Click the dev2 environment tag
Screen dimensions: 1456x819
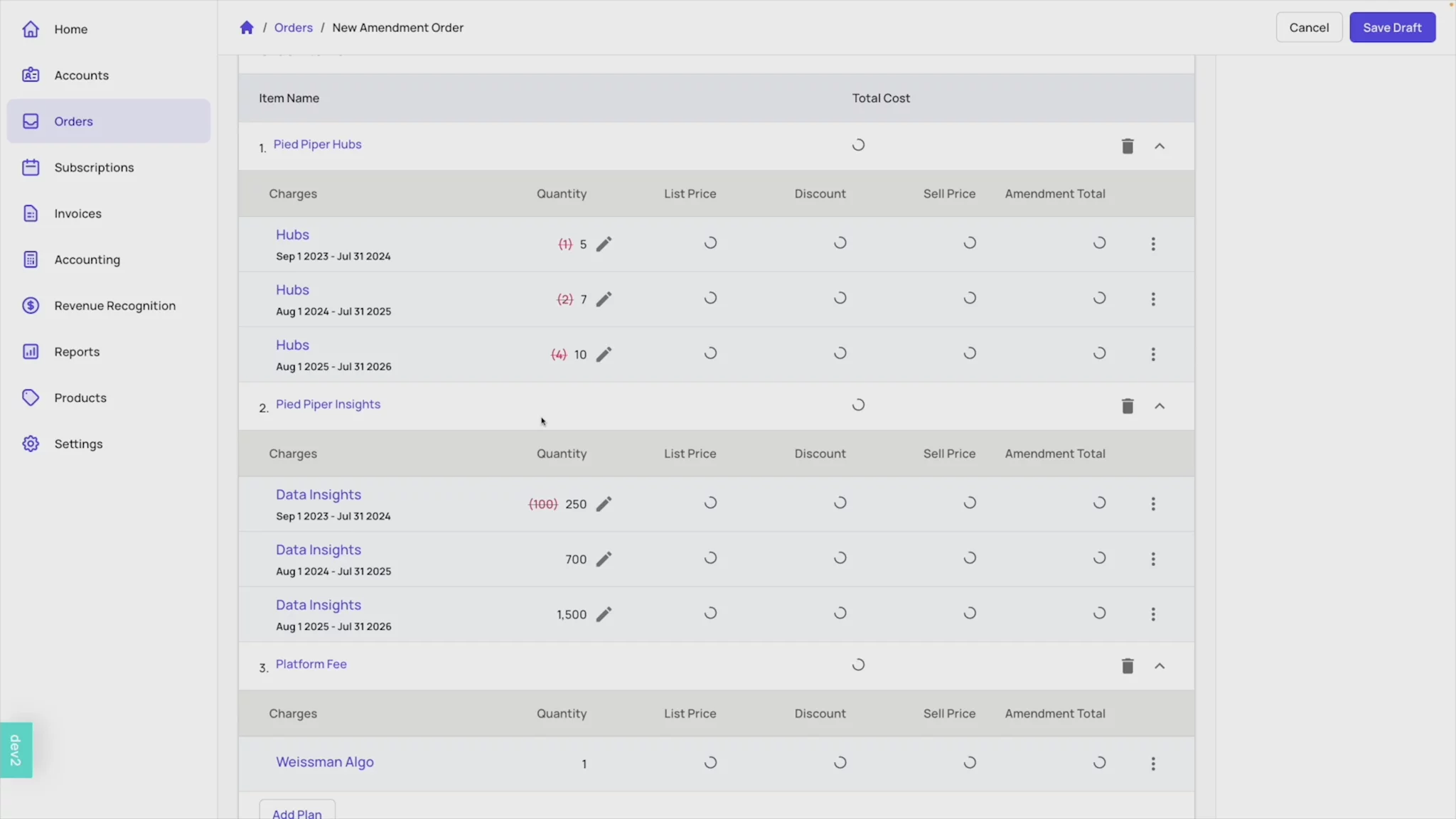pos(16,750)
